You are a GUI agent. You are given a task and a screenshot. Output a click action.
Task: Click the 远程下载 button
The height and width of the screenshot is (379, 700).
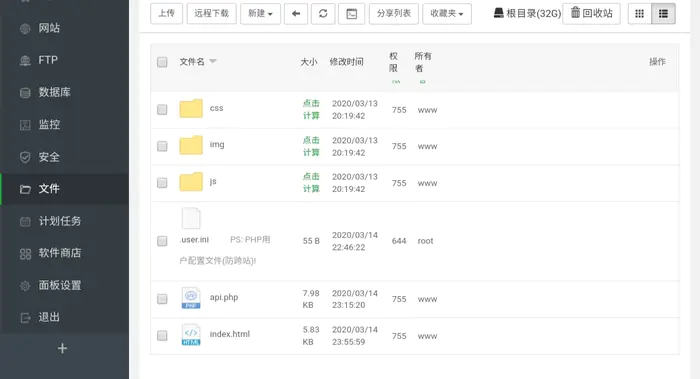[212, 13]
